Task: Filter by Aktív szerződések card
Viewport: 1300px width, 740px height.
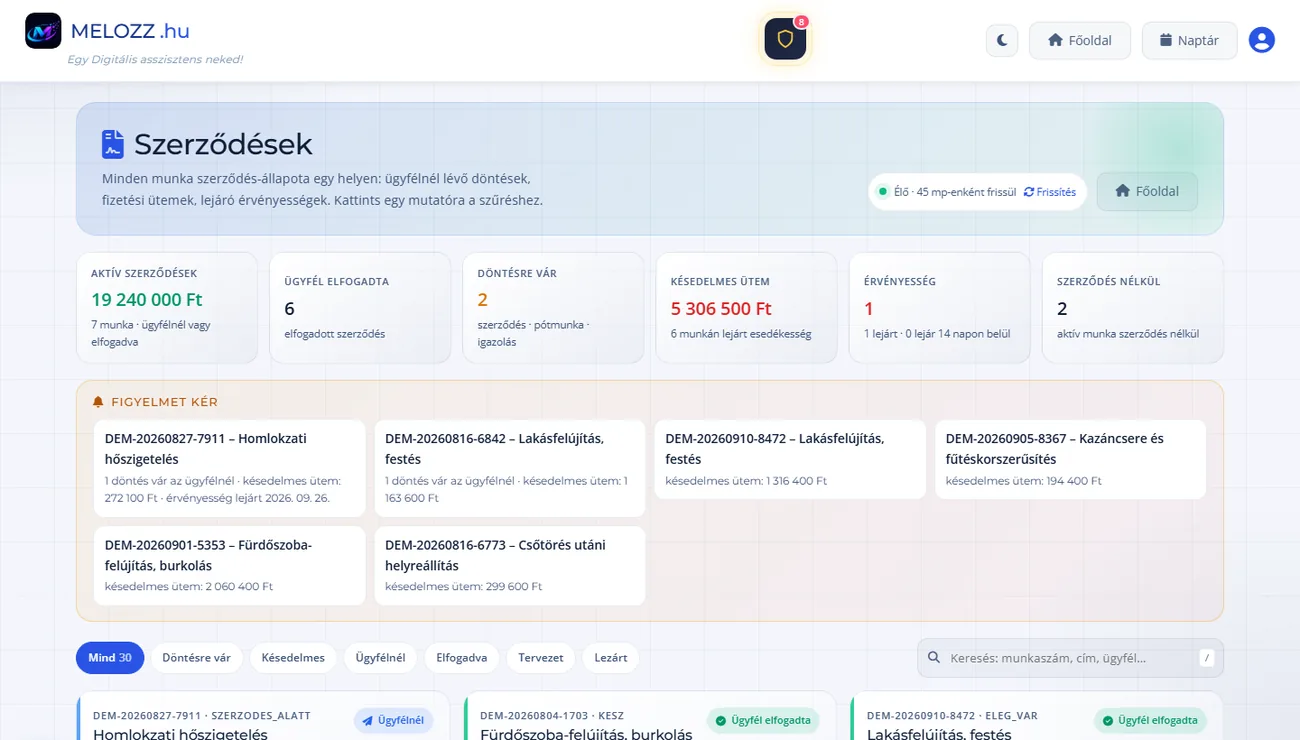Action: 166,308
